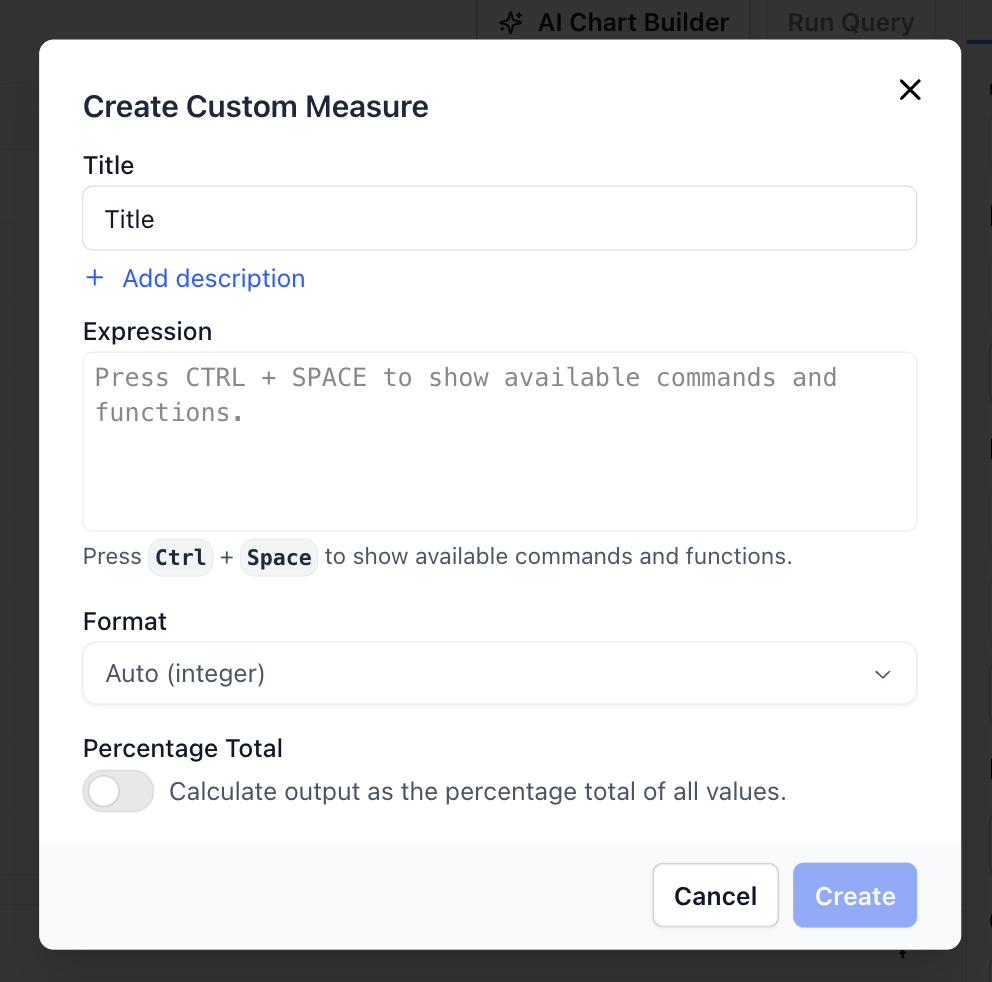Focus the Title input field

click(x=499, y=219)
